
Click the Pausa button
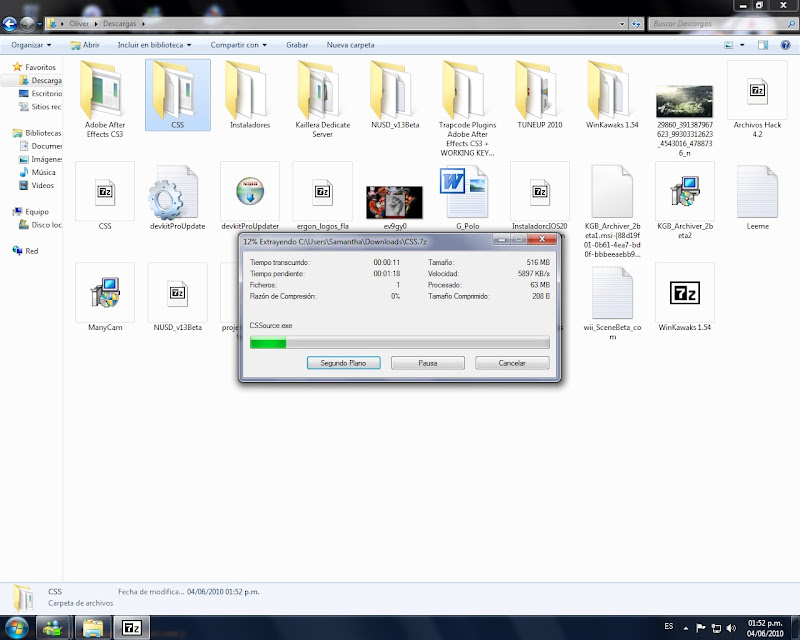428,363
